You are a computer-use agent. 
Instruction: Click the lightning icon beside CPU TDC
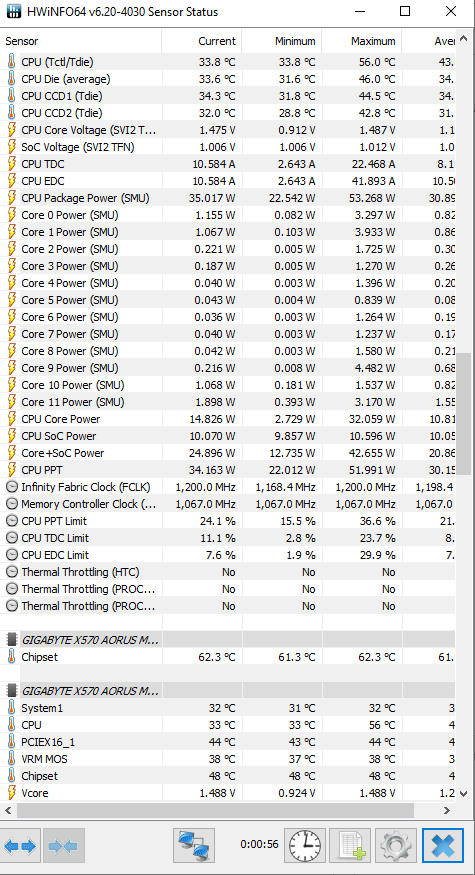11,164
